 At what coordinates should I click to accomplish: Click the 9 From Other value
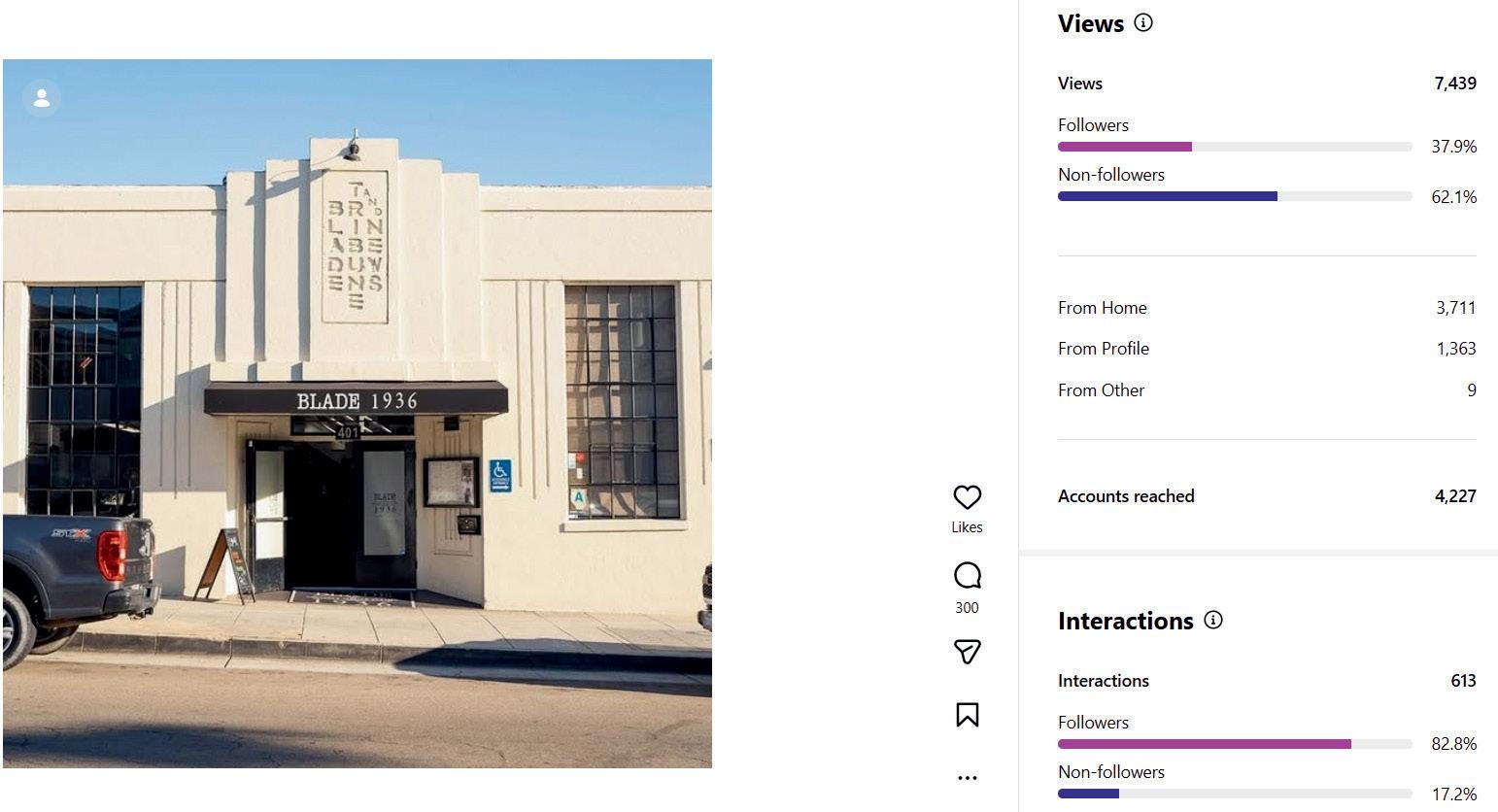coord(1472,390)
